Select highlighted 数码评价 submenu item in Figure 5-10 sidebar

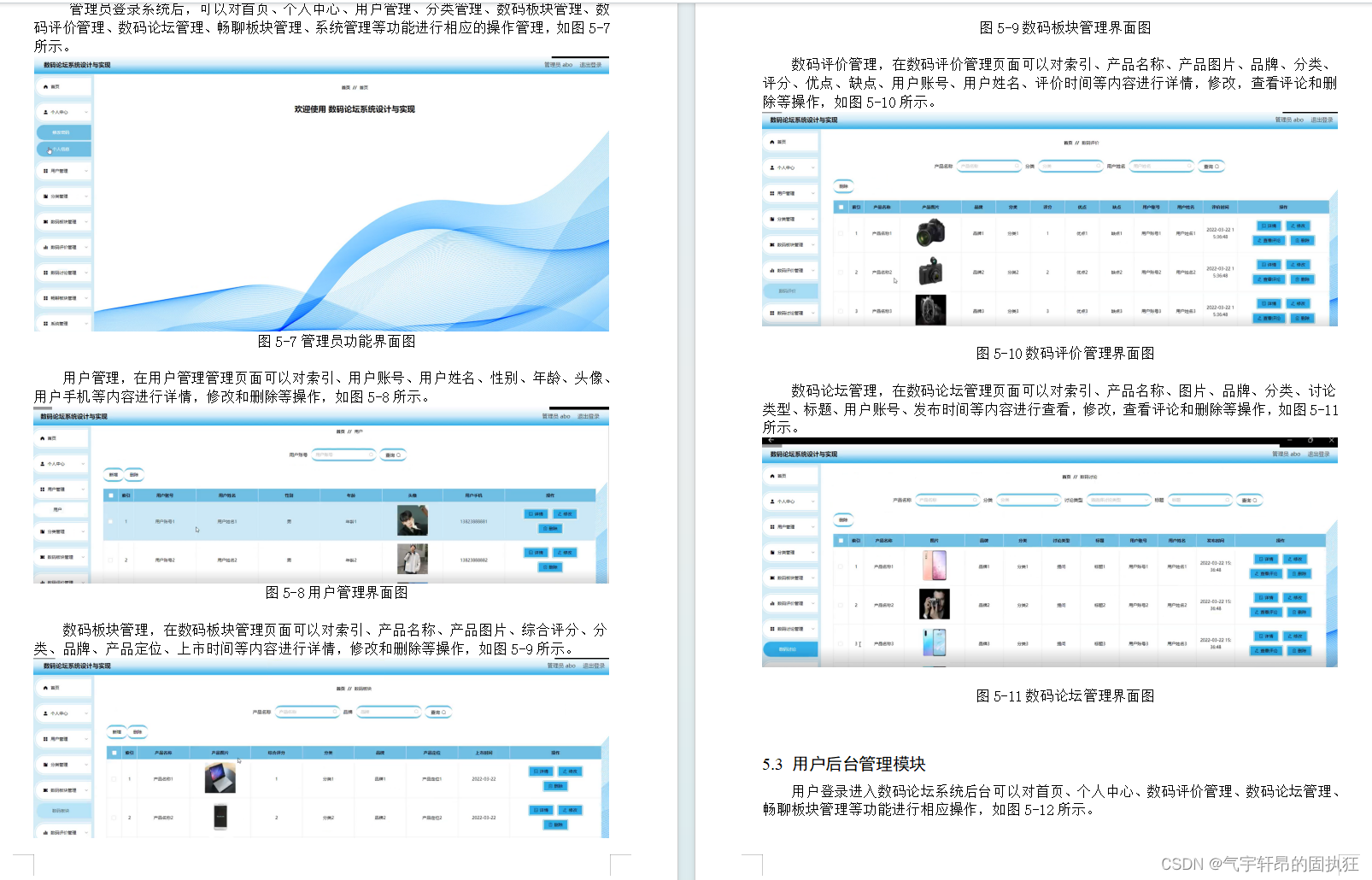789,291
